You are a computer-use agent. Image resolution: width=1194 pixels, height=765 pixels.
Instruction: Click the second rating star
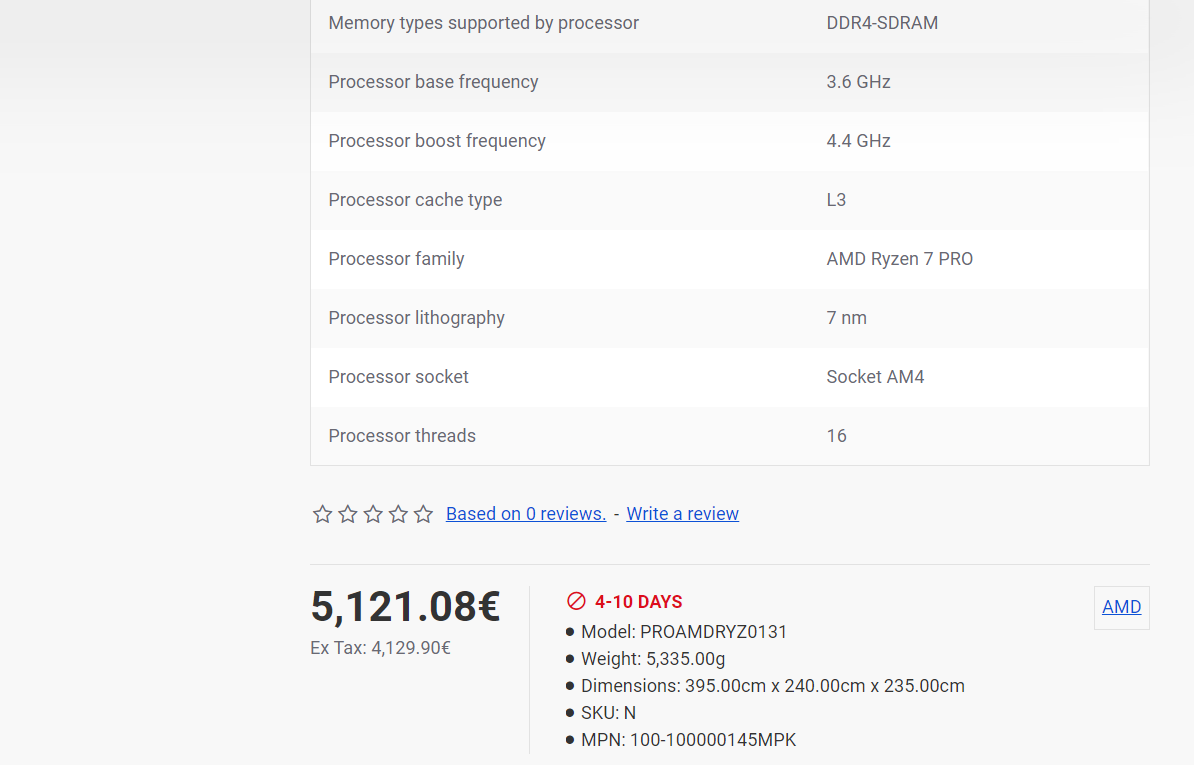tap(347, 515)
